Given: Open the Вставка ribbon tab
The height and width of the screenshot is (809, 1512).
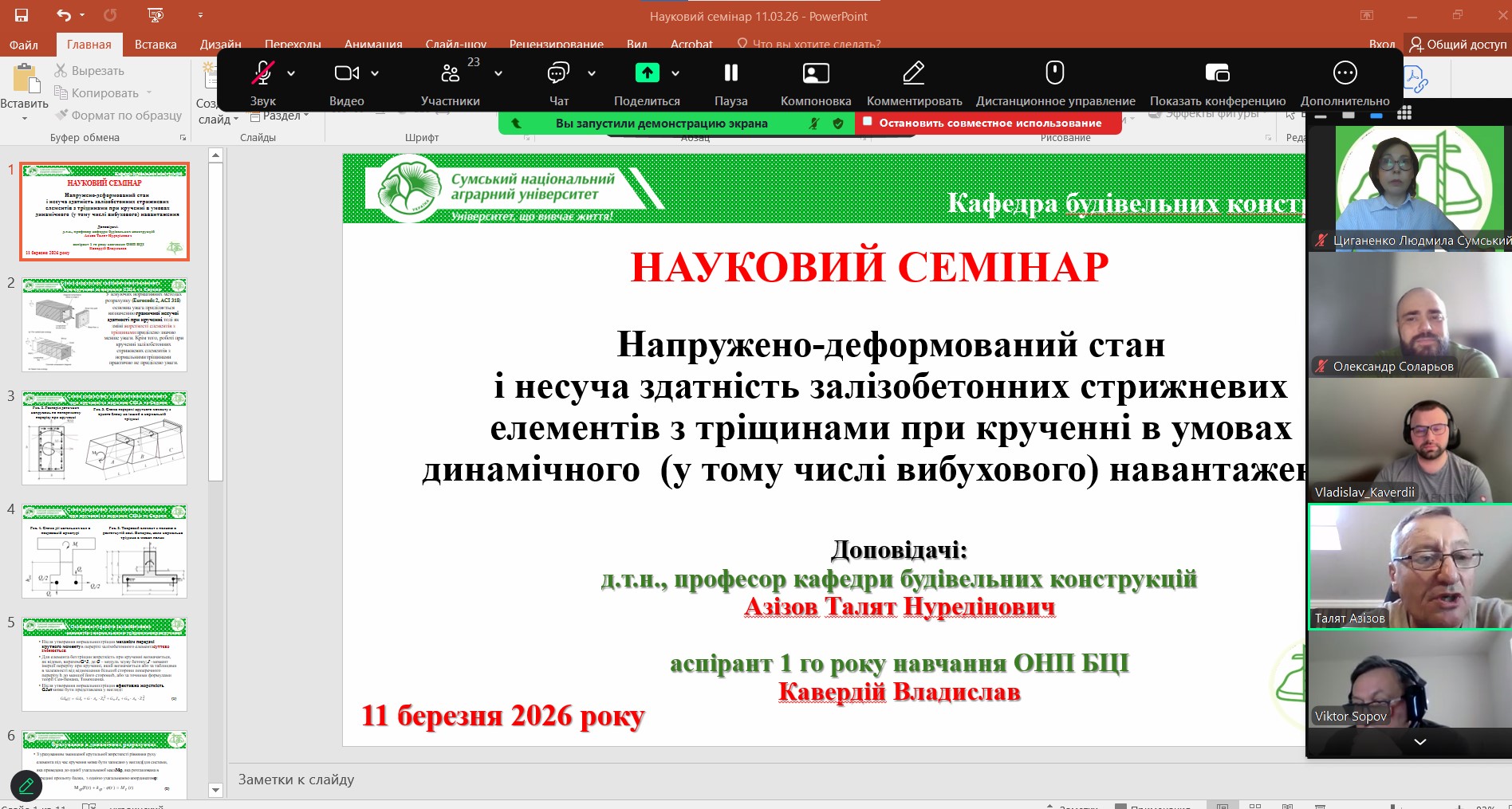Looking at the screenshot, I should pos(156,45).
